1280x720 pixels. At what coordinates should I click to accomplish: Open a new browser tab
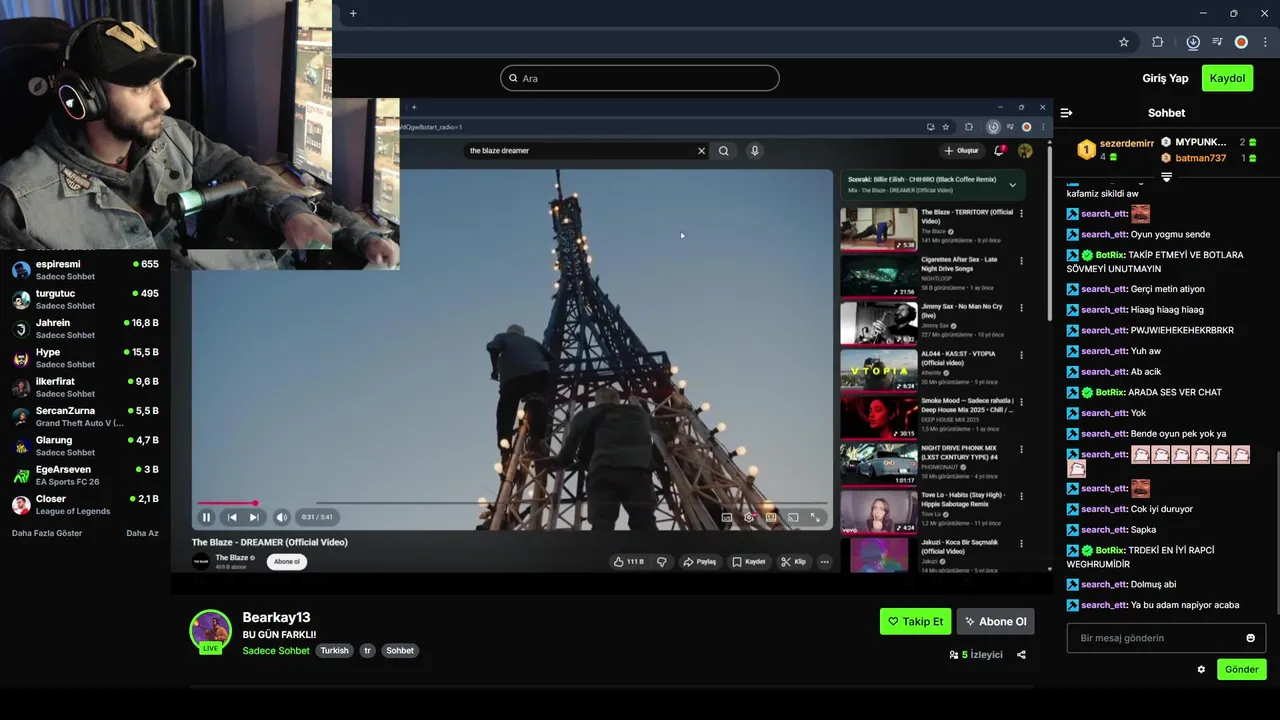pyautogui.click(x=353, y=13)
